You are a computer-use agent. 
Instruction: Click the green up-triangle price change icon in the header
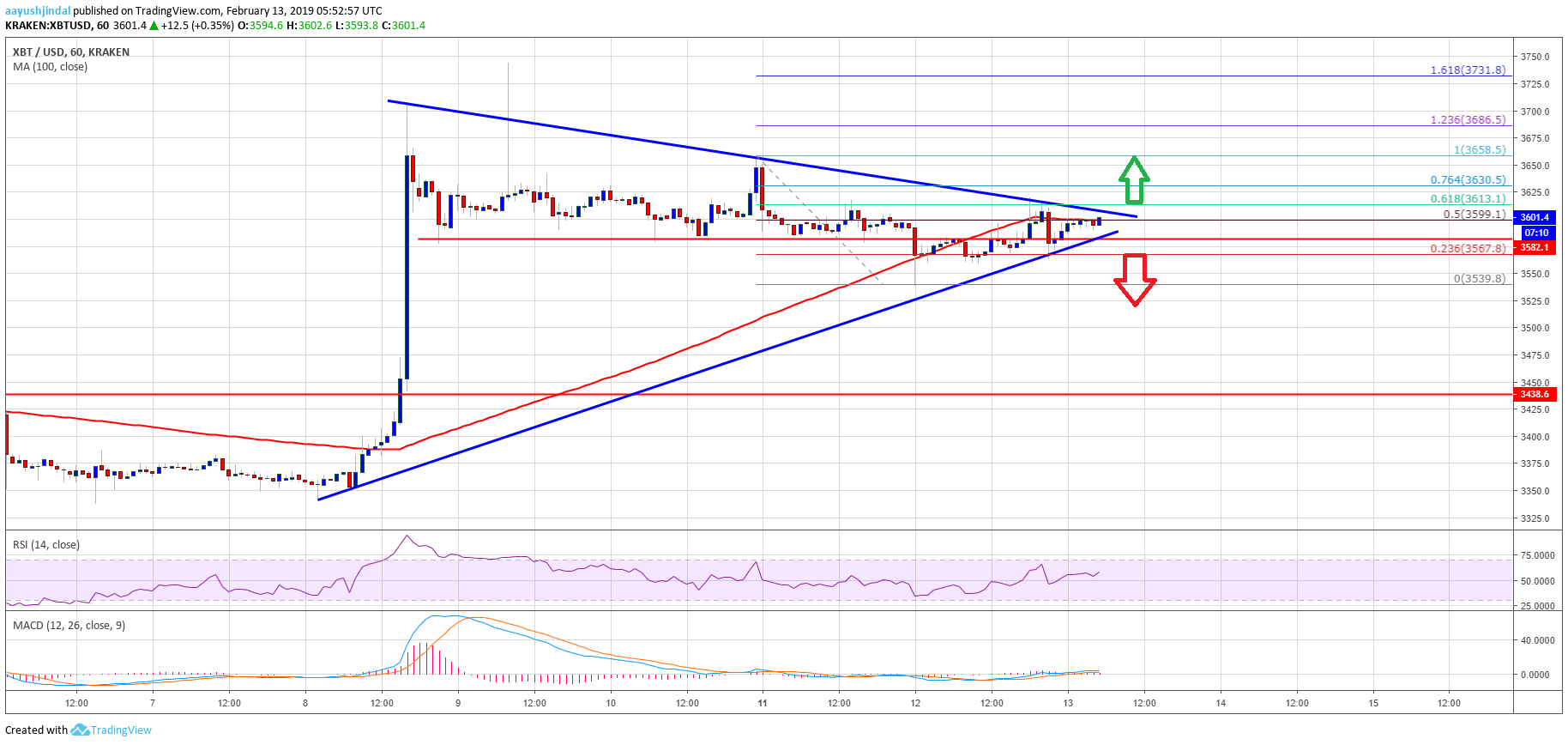[x=154, y=26]
